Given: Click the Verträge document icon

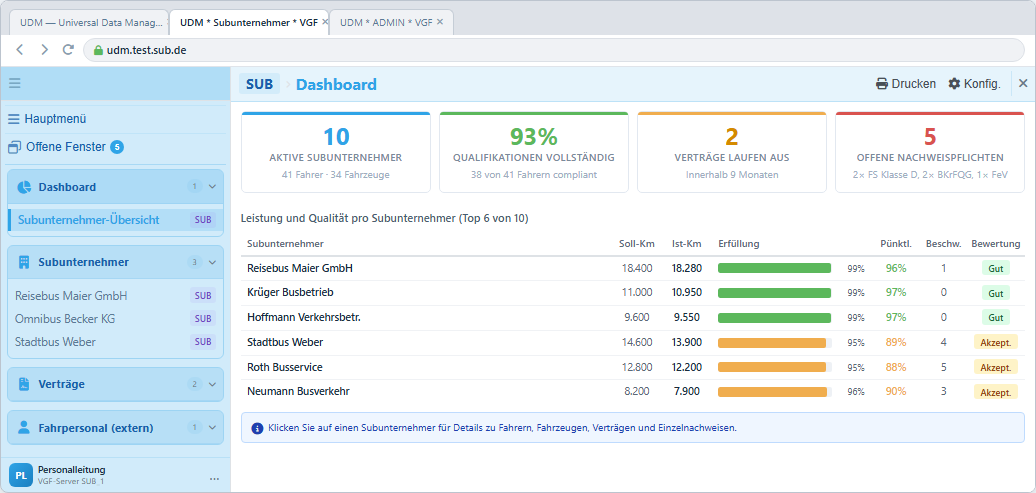Looking at the screenshot, I should 24,384.
